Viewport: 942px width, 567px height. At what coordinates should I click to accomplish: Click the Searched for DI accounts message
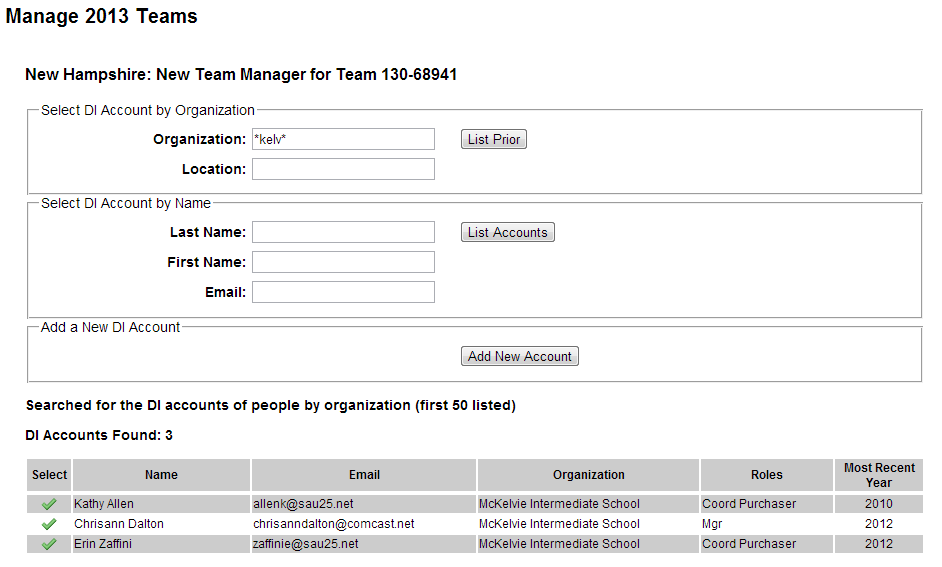pyautogui.click(x=270, y=405)
